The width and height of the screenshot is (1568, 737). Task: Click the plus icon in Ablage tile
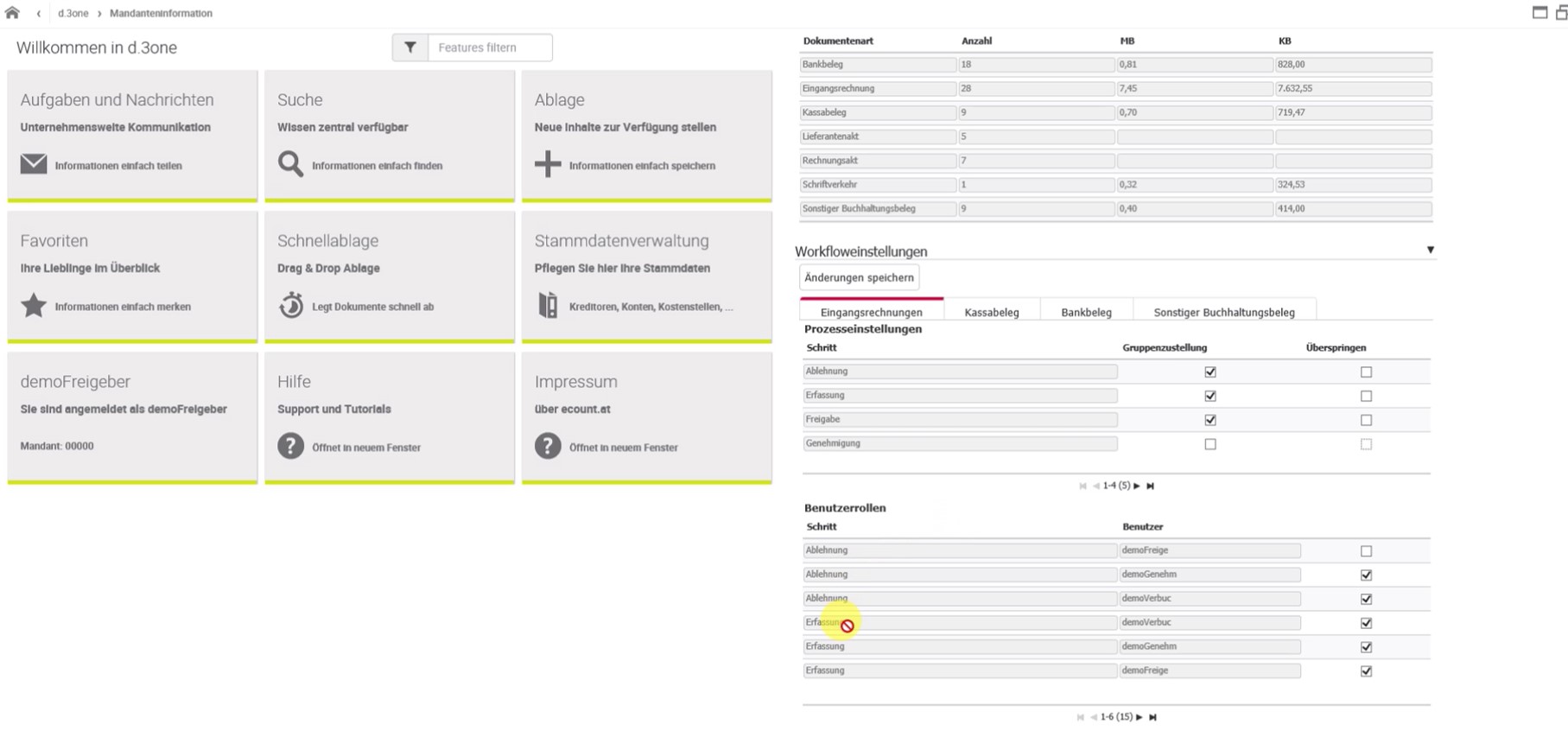click(x=548, y=164)
